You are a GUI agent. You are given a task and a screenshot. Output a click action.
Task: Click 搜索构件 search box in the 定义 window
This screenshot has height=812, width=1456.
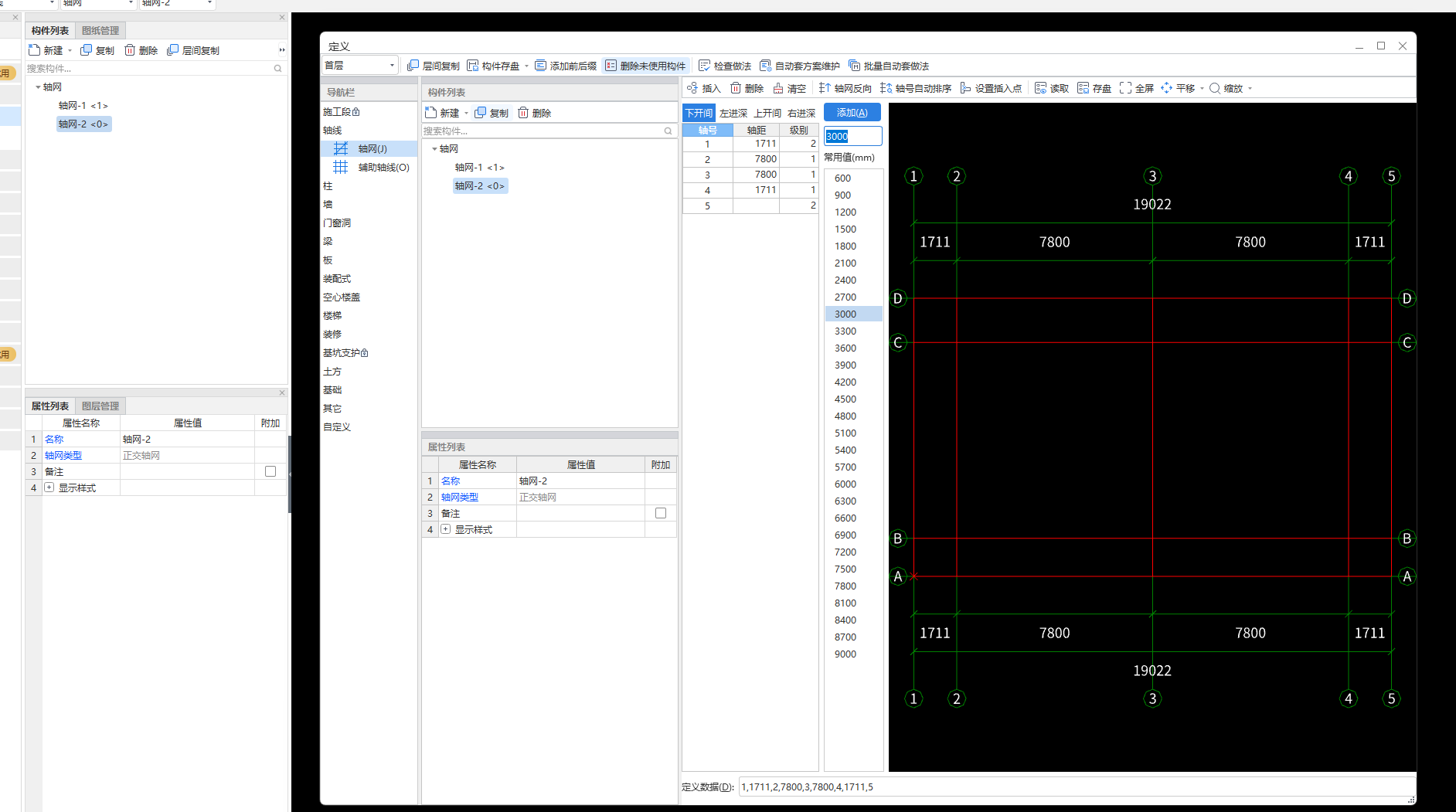pyautogui.click(x=549, y=131)
